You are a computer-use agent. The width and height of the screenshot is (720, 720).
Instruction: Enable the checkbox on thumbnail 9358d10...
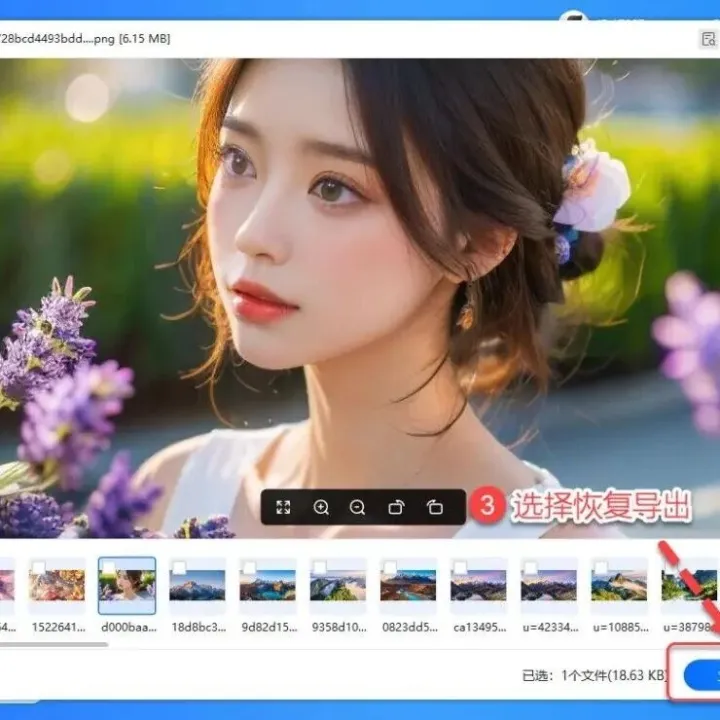[320, 568]
